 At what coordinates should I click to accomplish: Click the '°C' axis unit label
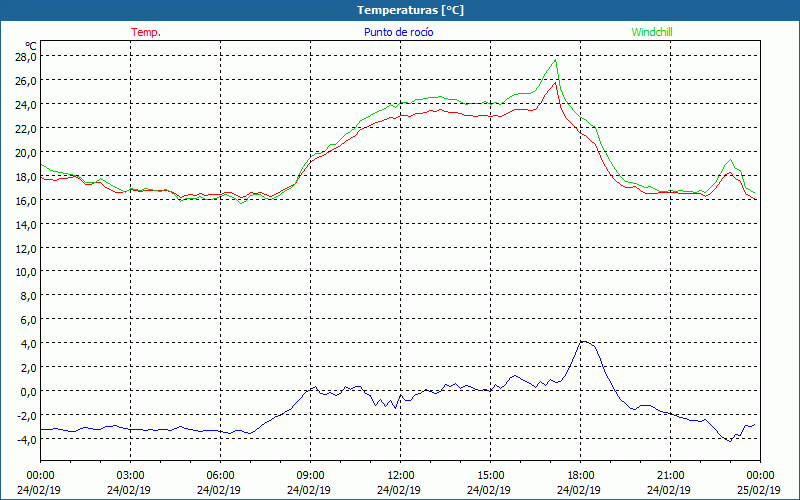click(x=31, y=46)
